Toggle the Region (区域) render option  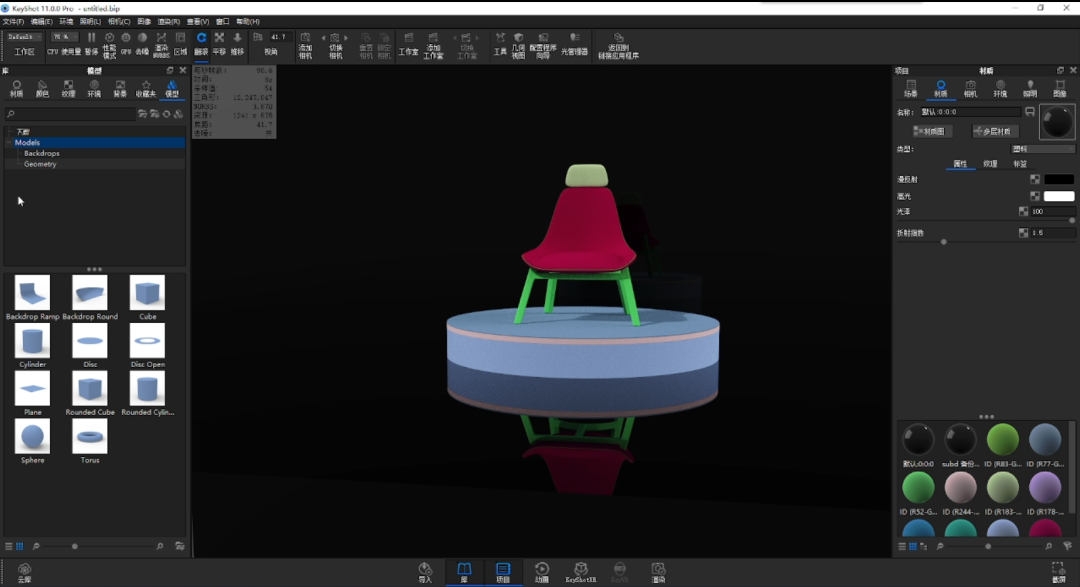[180, 44]
